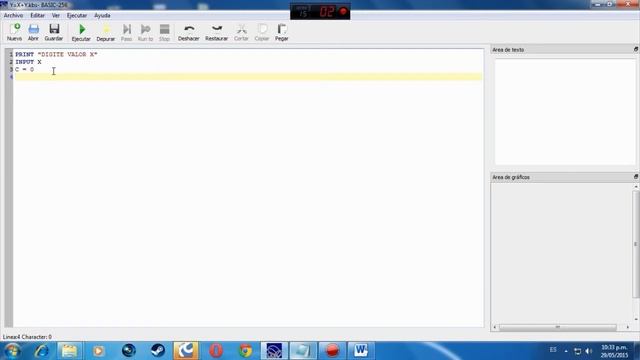Open Microsoft Word from the taskbar
This screenshot has height=360, width=640.
pyautogui.click(x=361, y=351)
